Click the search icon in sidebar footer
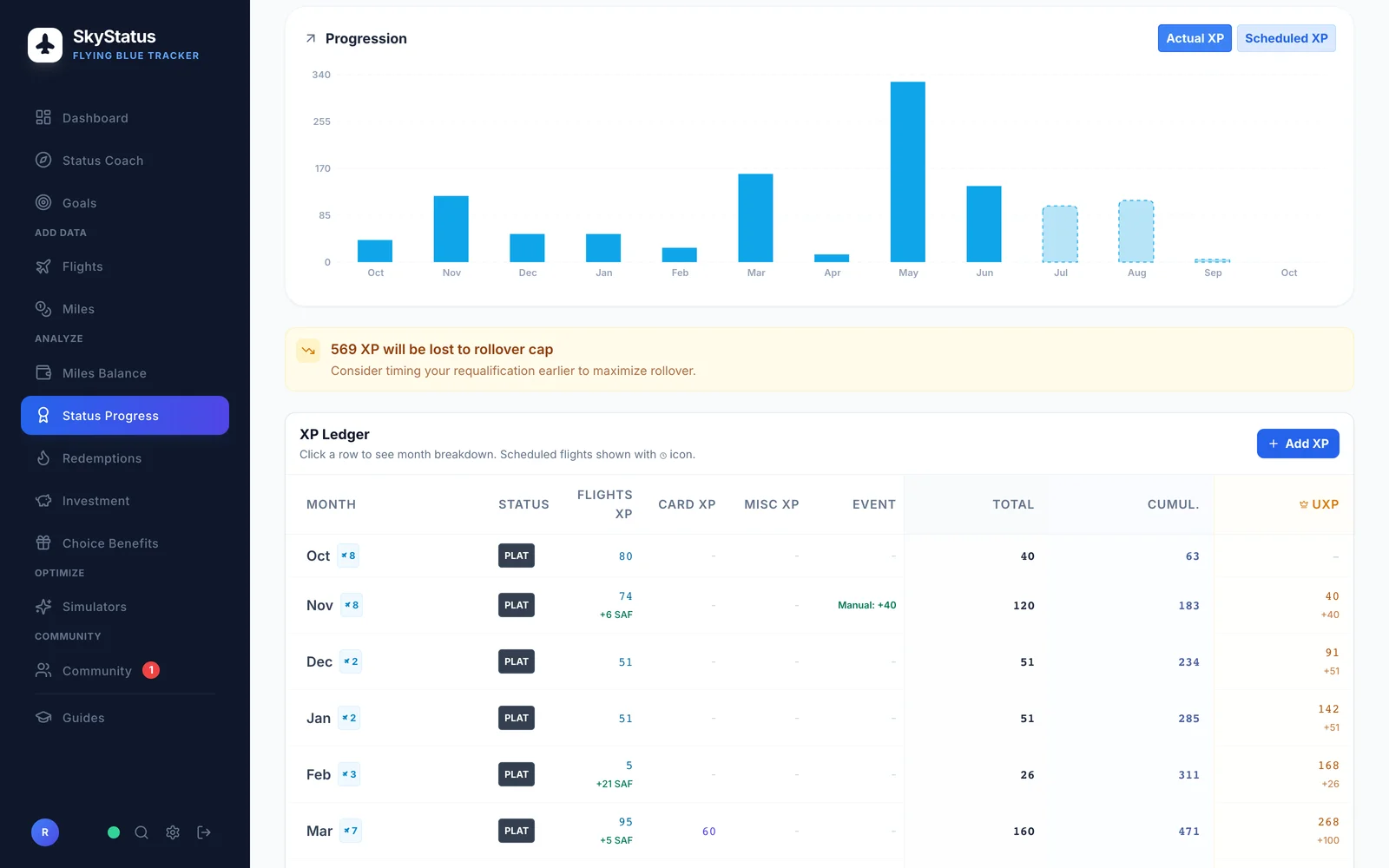The width and height of the screenshot is (1389, 868). point(142,832)
